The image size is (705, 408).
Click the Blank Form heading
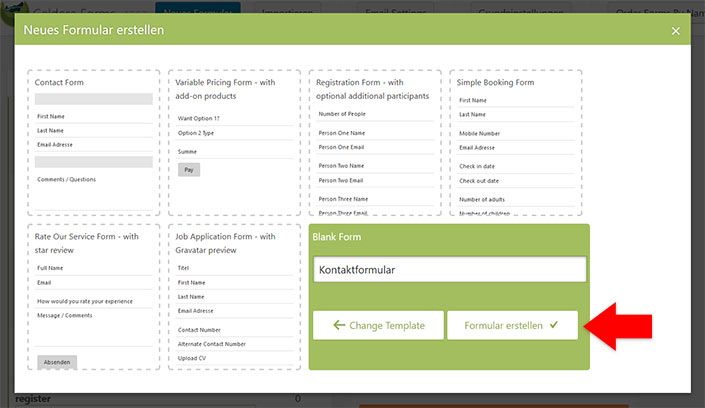point(337,237)
